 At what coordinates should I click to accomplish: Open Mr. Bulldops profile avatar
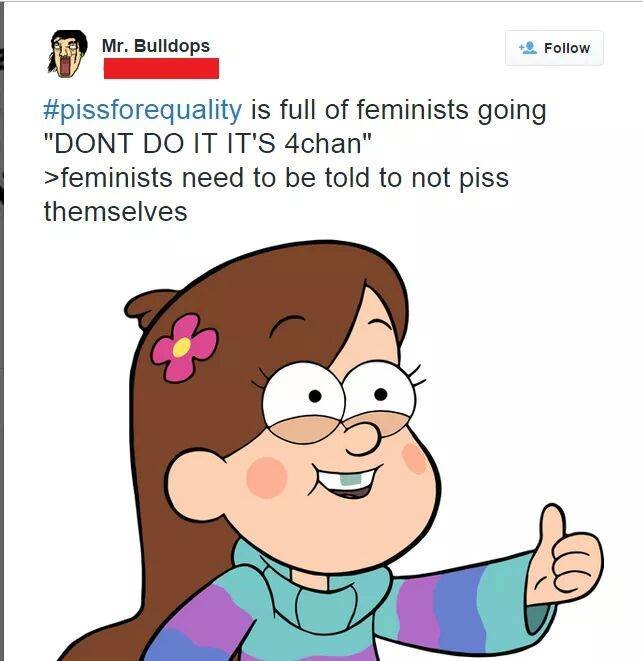(x=68, y=54)
